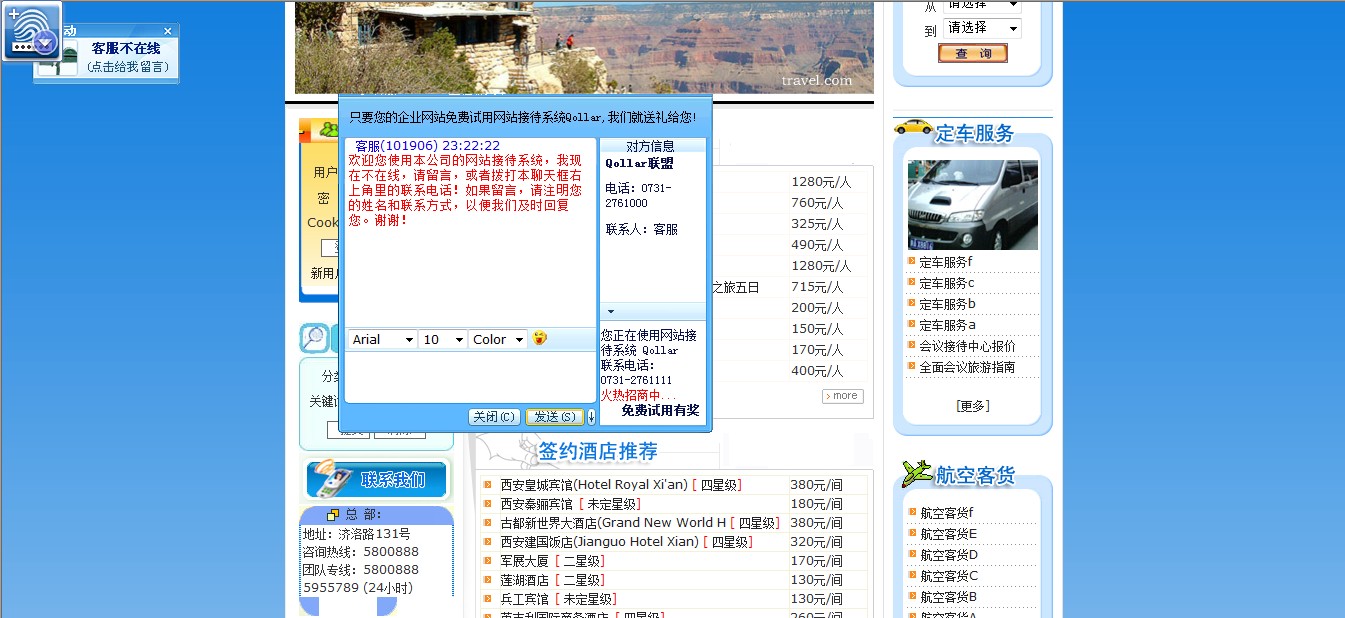Click the green airplane 航空客货 icon
The height and width of the screenshot is (618, 1345).
click(916, 473)
